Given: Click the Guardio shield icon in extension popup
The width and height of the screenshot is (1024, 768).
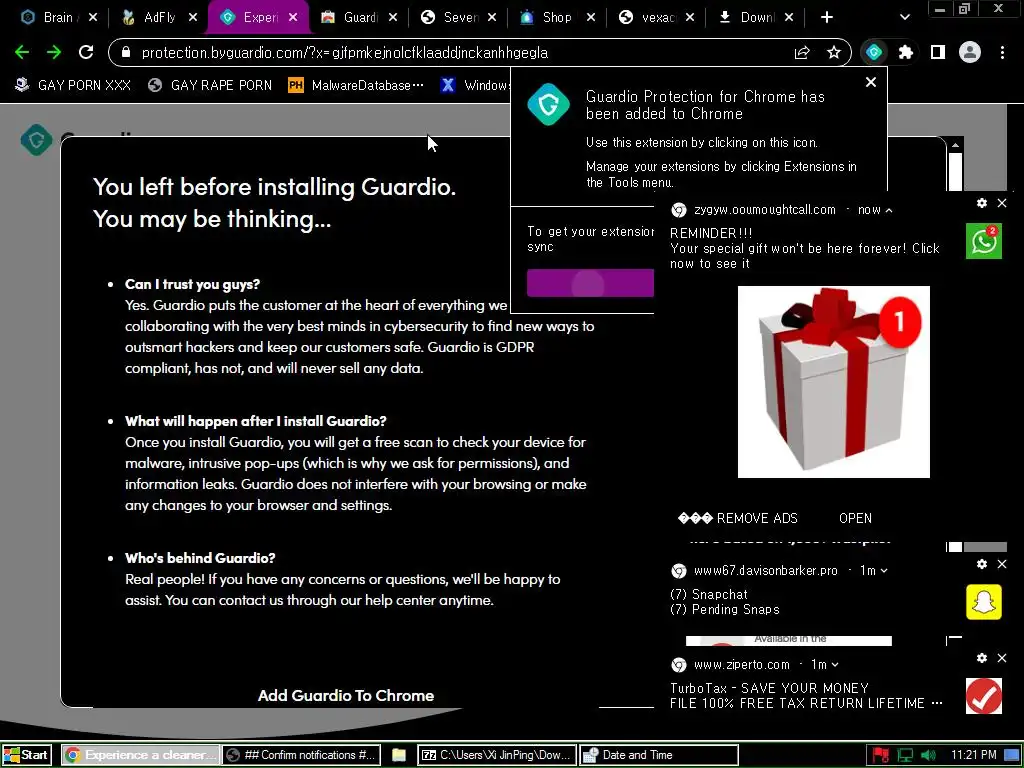Looking at the screenshot, I should 549,104.
